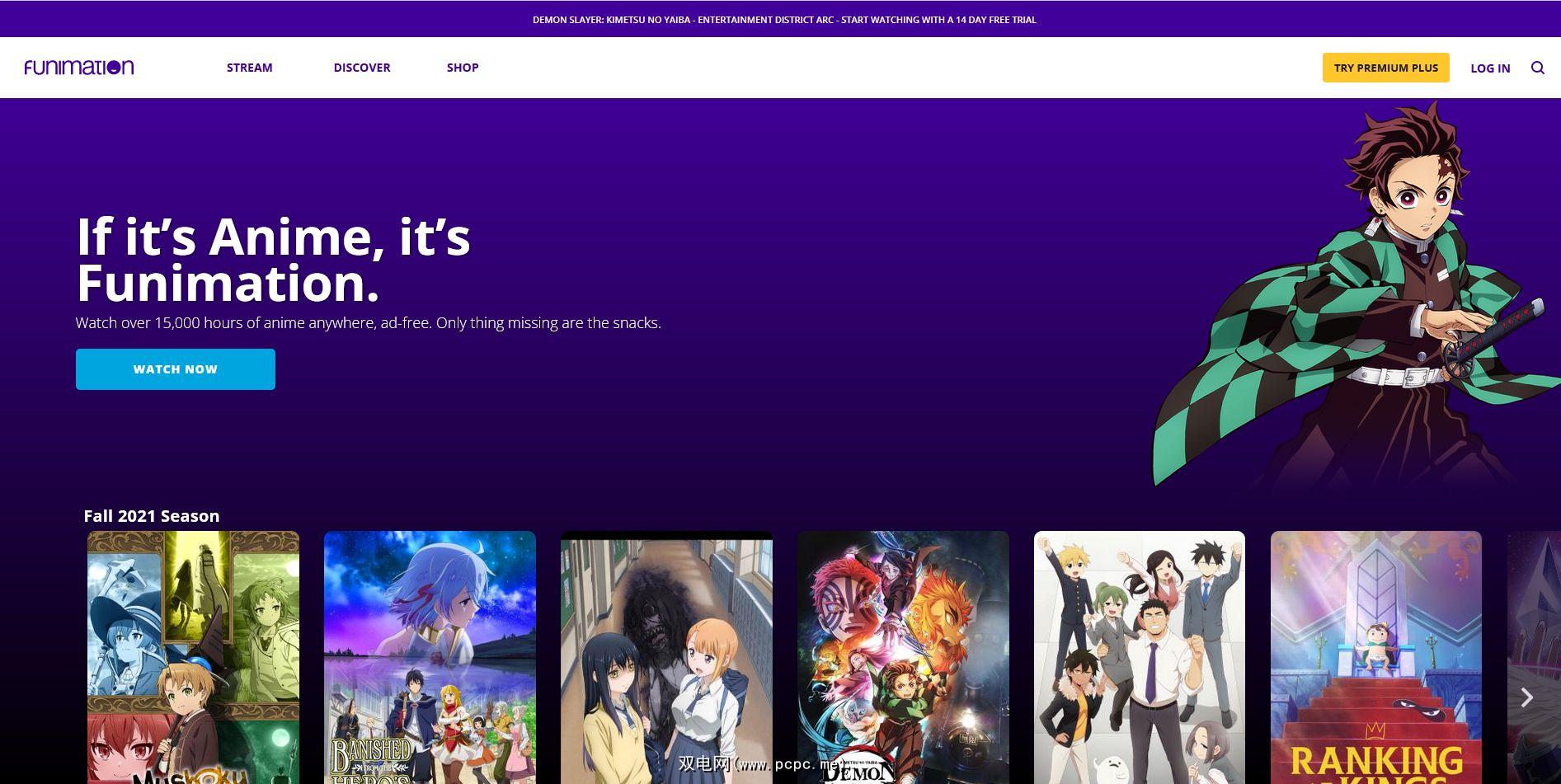Open the Demon Slayer free trial banner
Image resolution: width=1561 pixels, height=784 pixels.
click(x=784, y=20)
